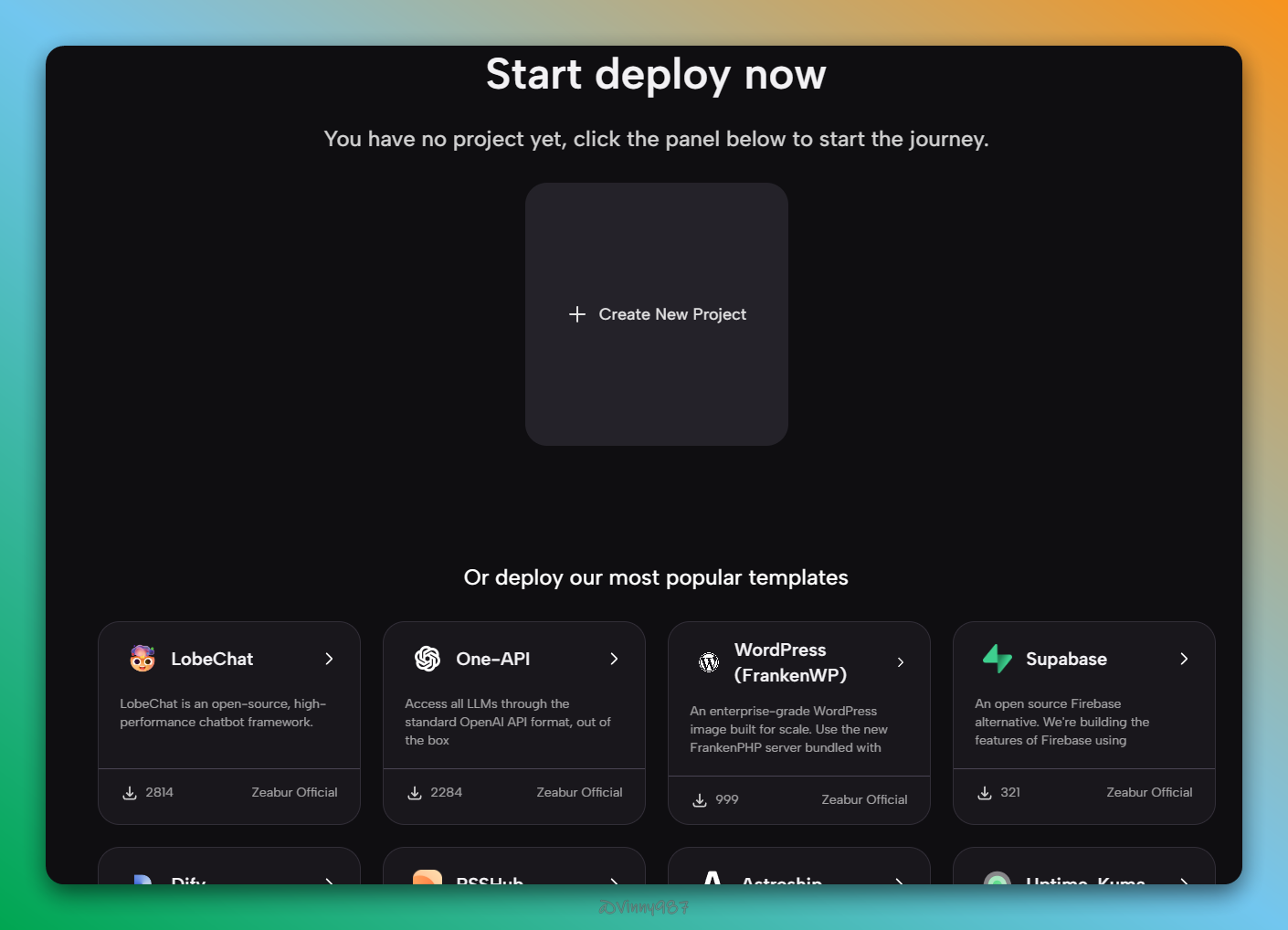Open Supabase template using right chevron
The width and height of the screenshot is (1288, 930).
point(1184,659)
